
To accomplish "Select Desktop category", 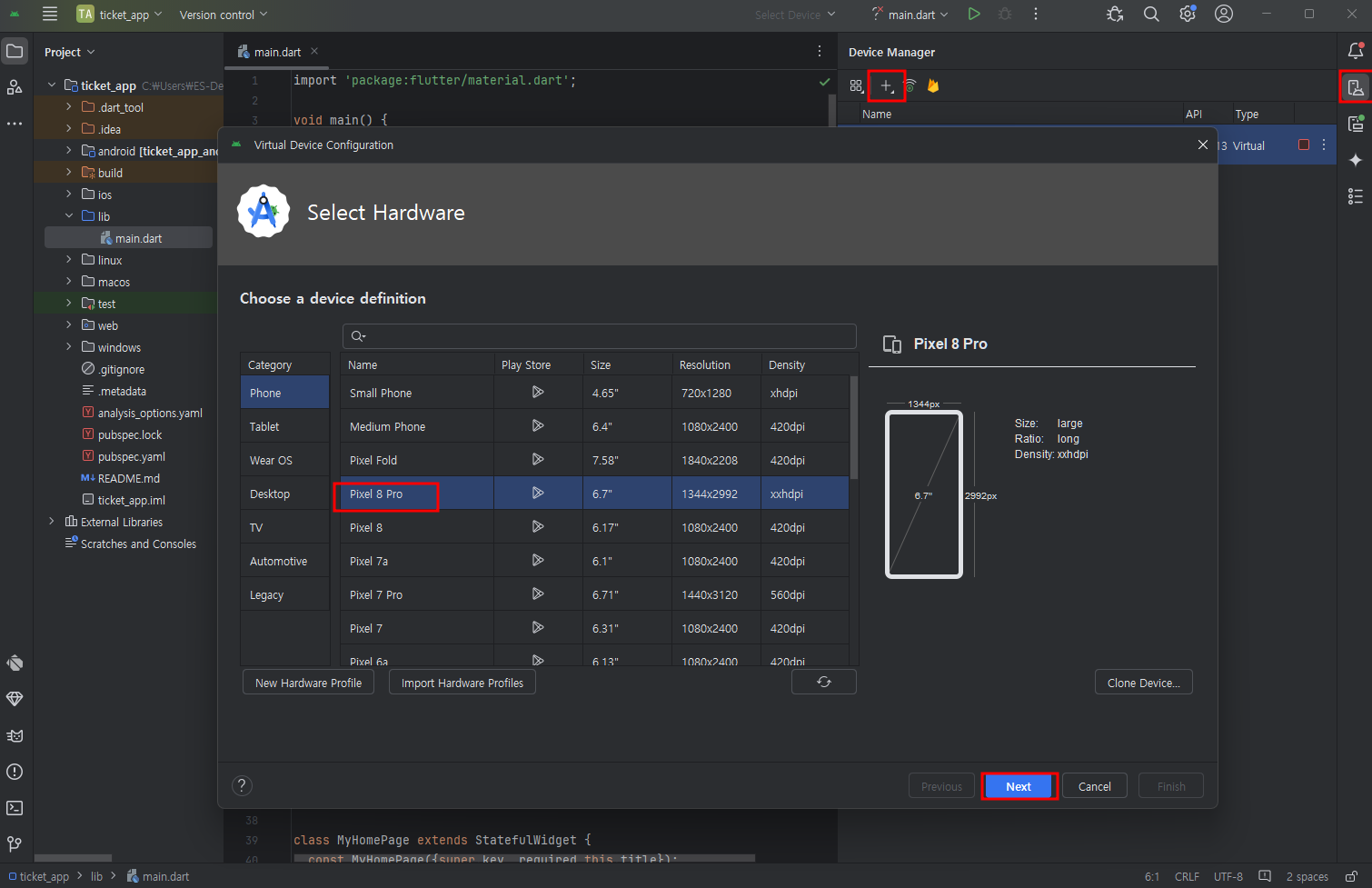I will click(x=284, y=494).
